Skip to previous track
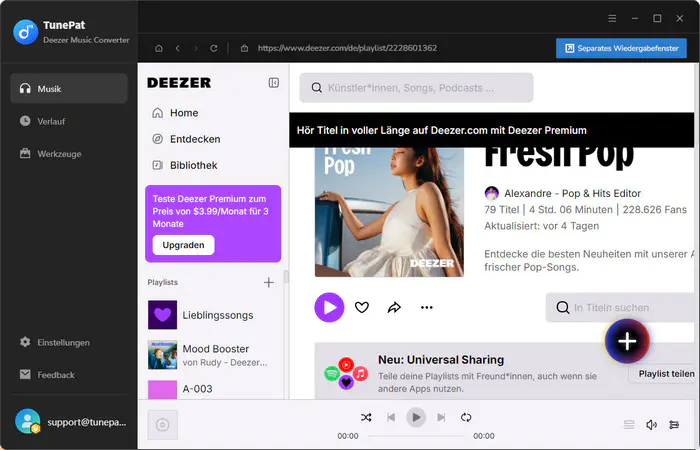 (x=391, y=417)
